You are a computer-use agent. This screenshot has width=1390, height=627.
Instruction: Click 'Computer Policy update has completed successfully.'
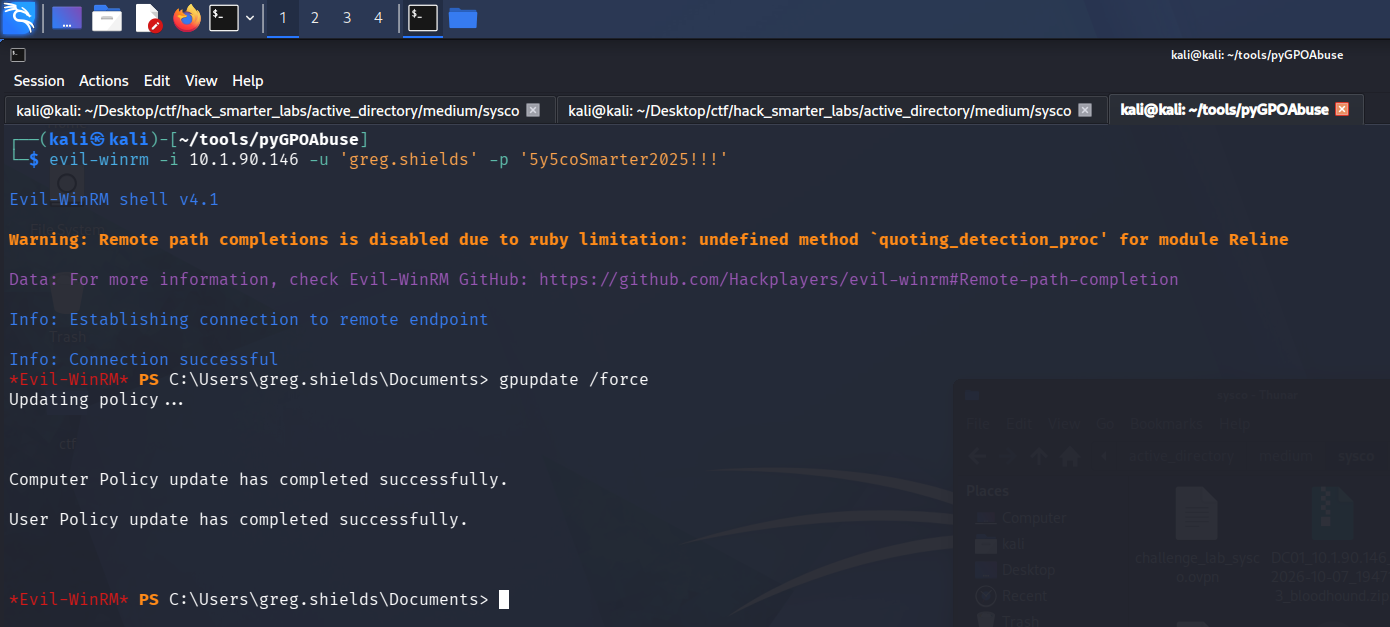259,479
